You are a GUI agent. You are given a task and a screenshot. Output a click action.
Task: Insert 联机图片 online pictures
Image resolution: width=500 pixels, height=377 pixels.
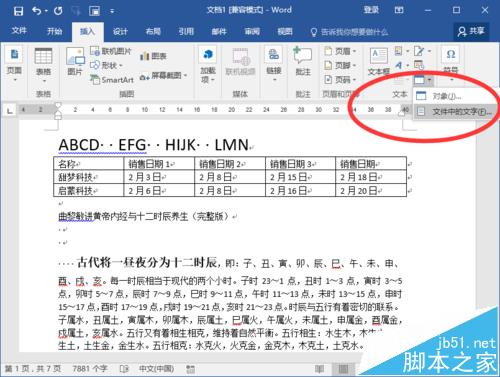pos(111,51)
